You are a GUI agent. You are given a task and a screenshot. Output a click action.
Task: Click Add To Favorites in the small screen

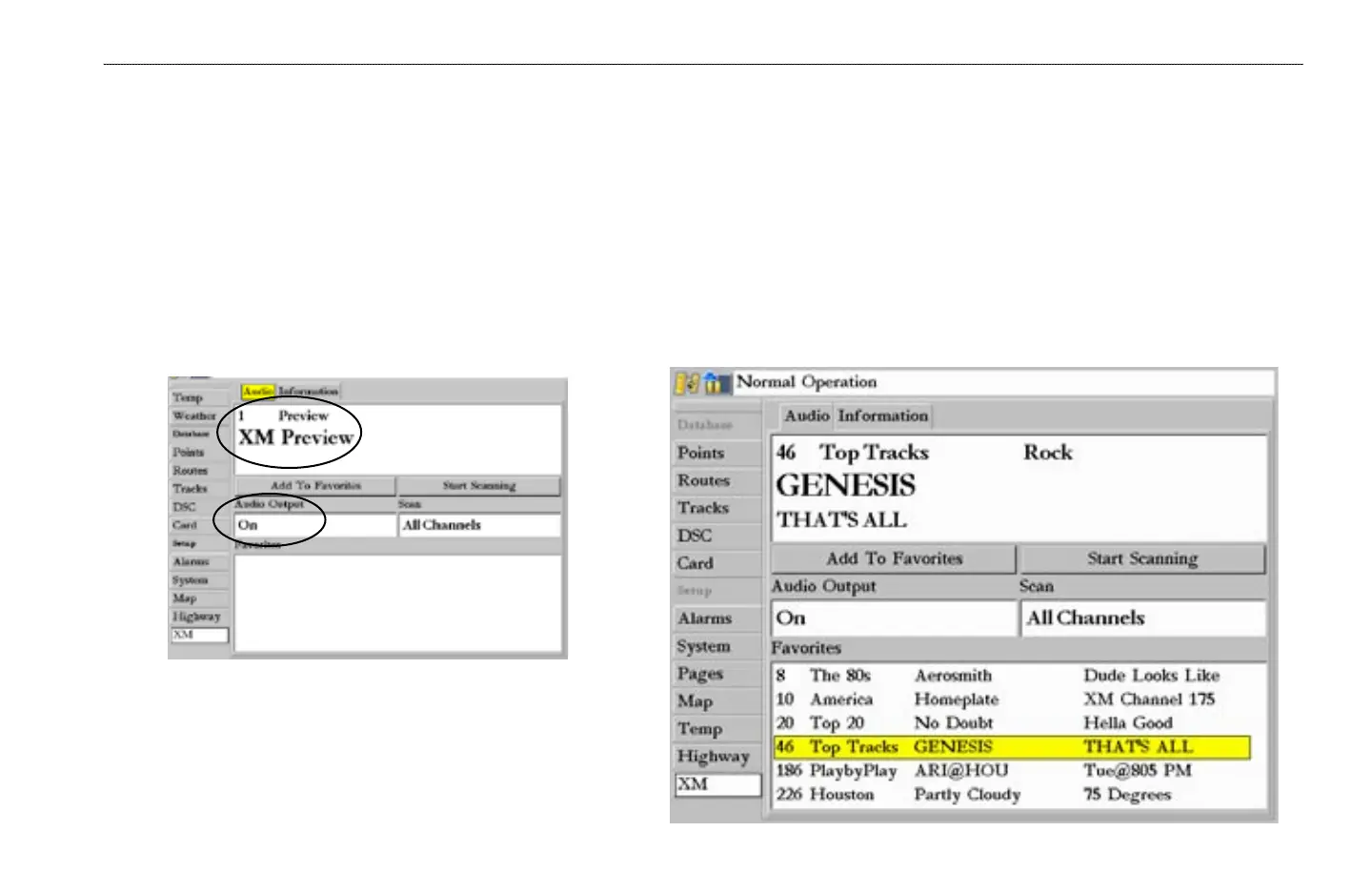click(x=315, y=486)
